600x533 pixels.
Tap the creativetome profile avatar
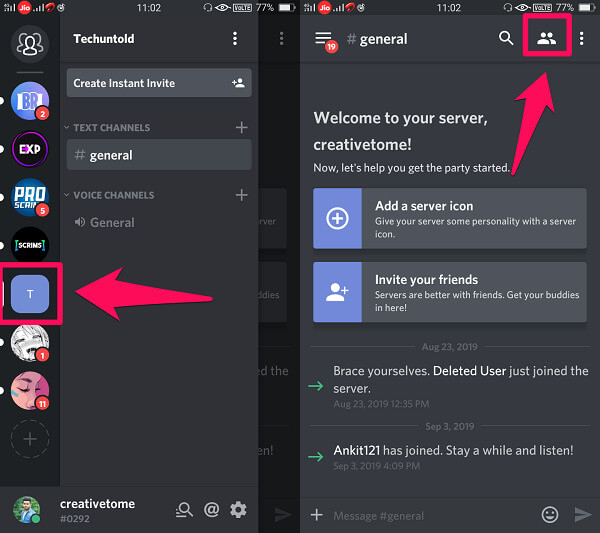pos(26,510)
